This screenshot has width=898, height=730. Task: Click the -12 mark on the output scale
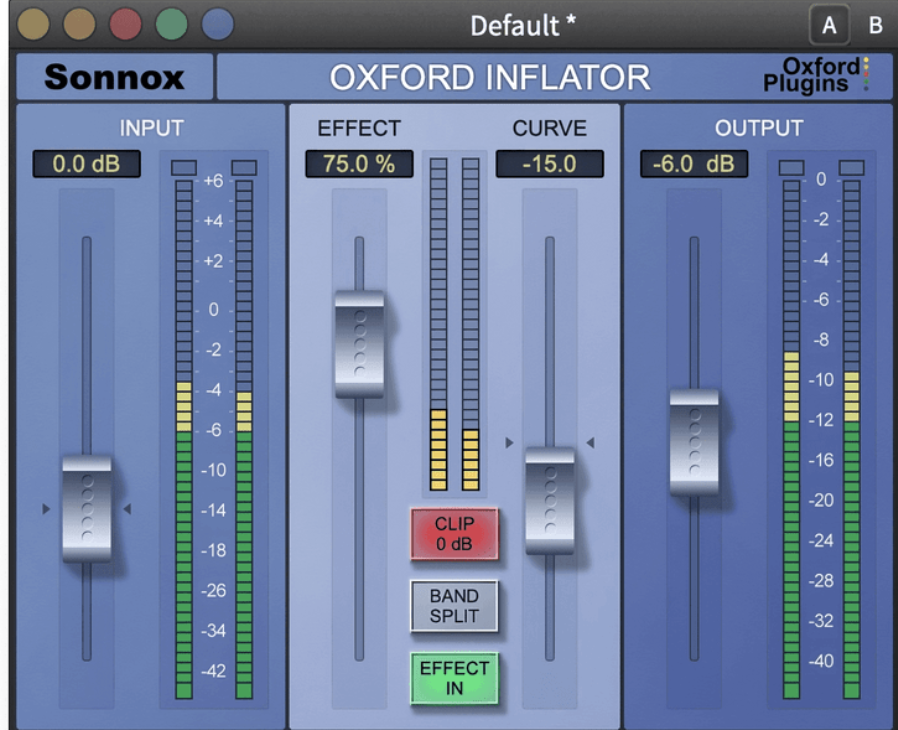click(821, 420)
